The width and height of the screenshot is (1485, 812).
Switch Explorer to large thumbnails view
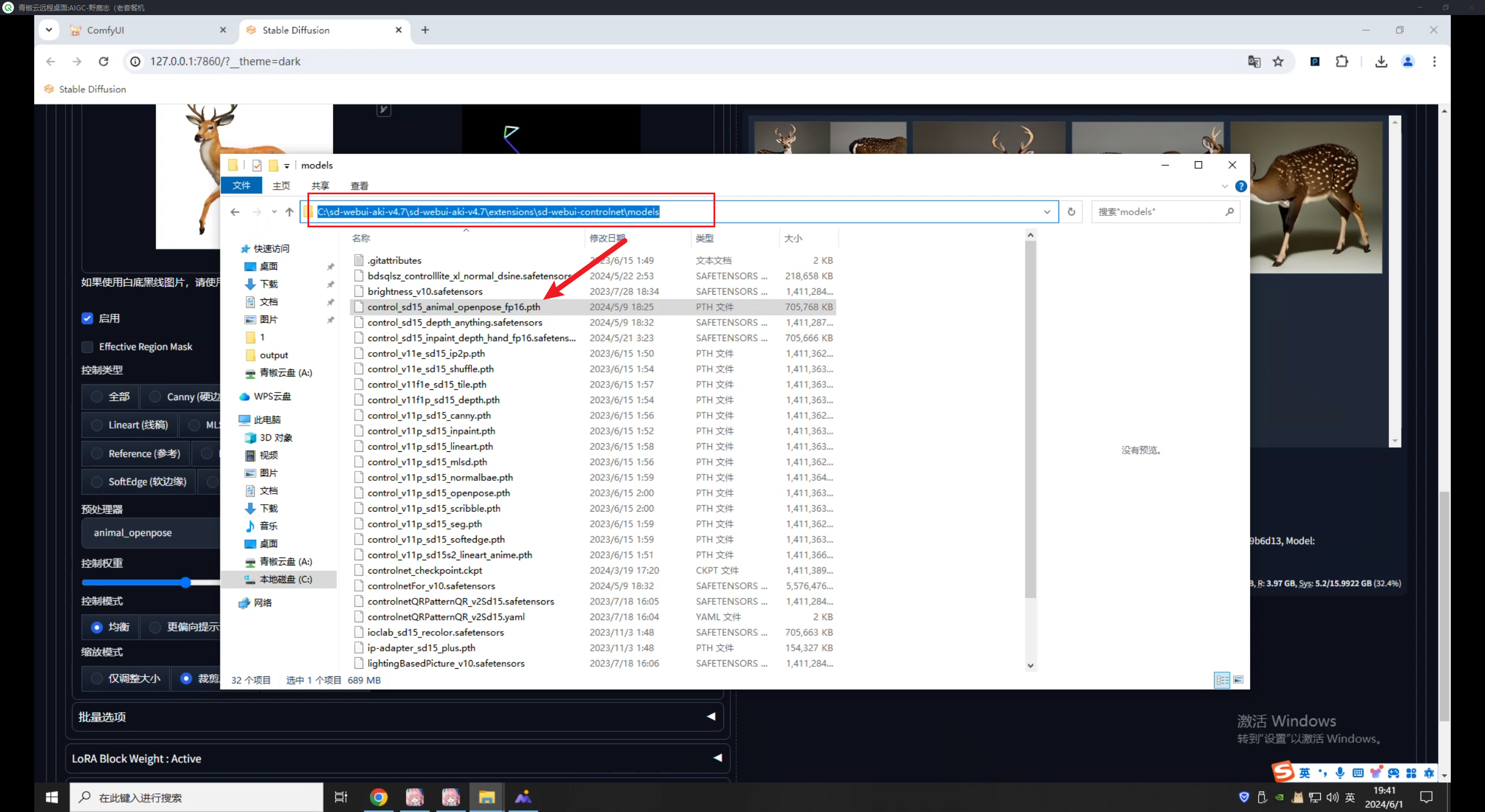click(1238, 680)
